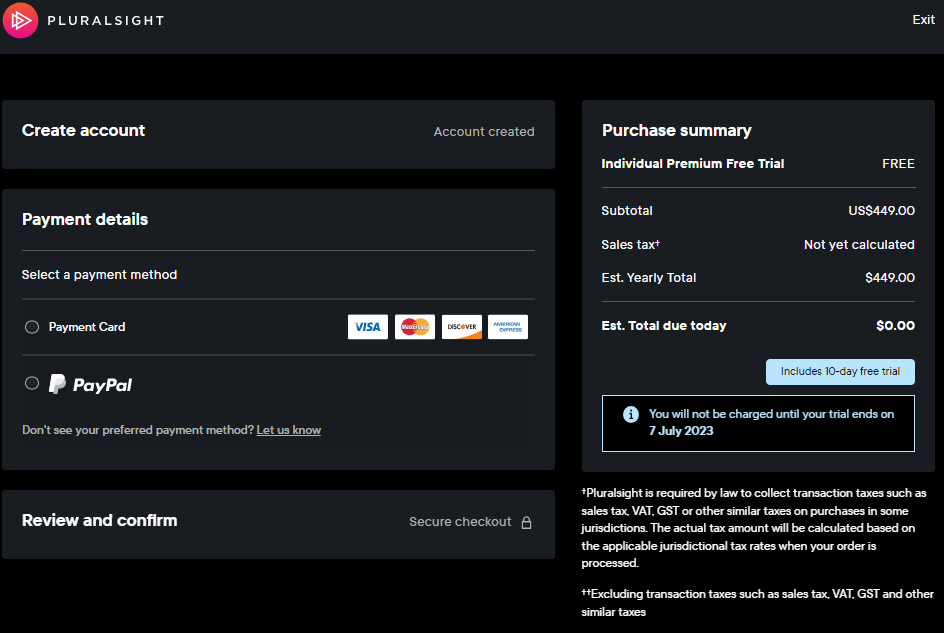Image resolution: width=944 pixels, height=633 pixels.
Task: Click the 'Sales tax' label
Action: pos(630,245)
